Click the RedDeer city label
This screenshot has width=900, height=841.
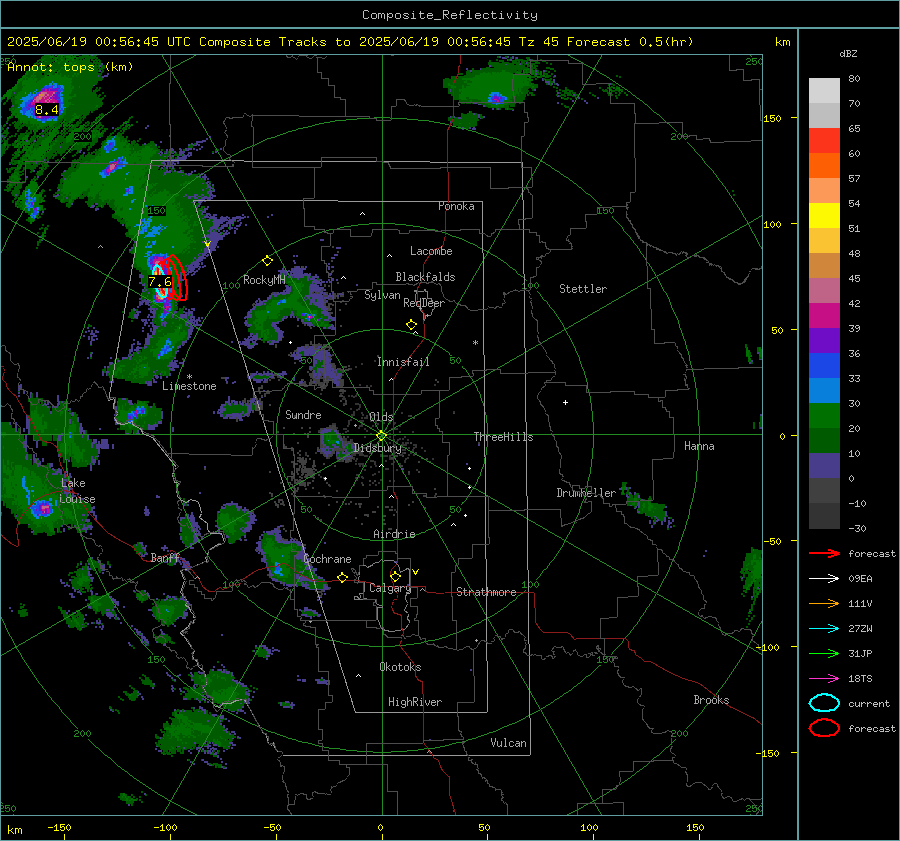point(424,303)
